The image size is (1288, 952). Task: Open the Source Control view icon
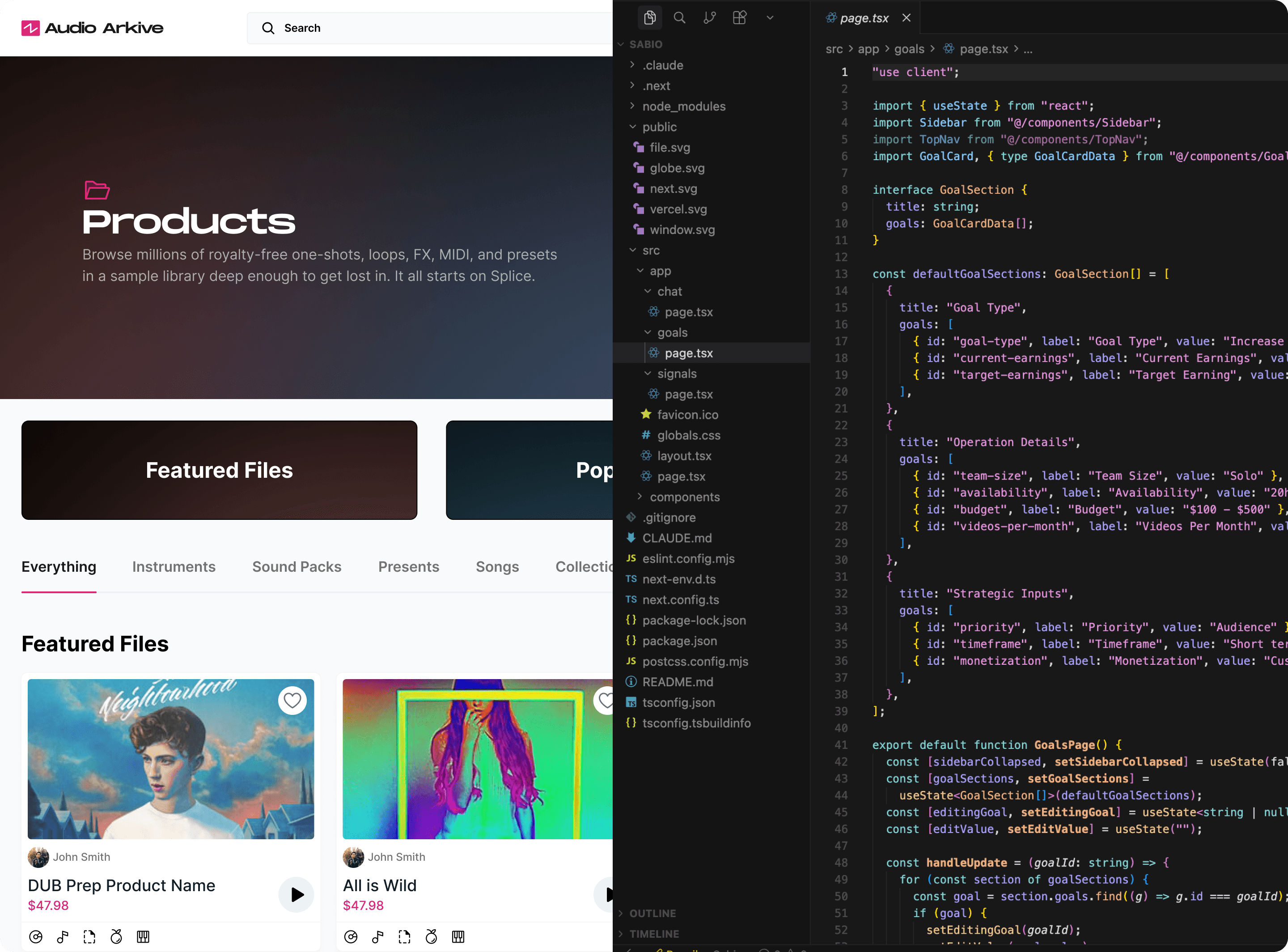click(710, 18)
